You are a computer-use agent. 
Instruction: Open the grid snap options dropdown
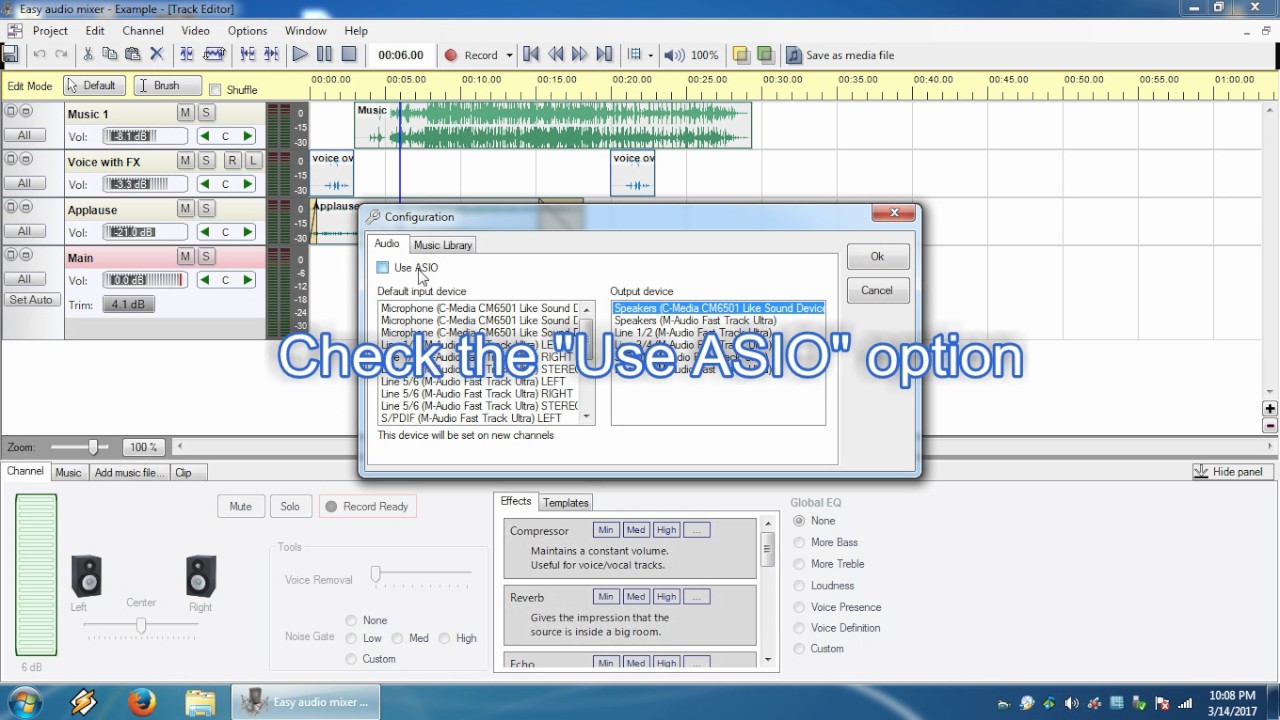point(651,55)
